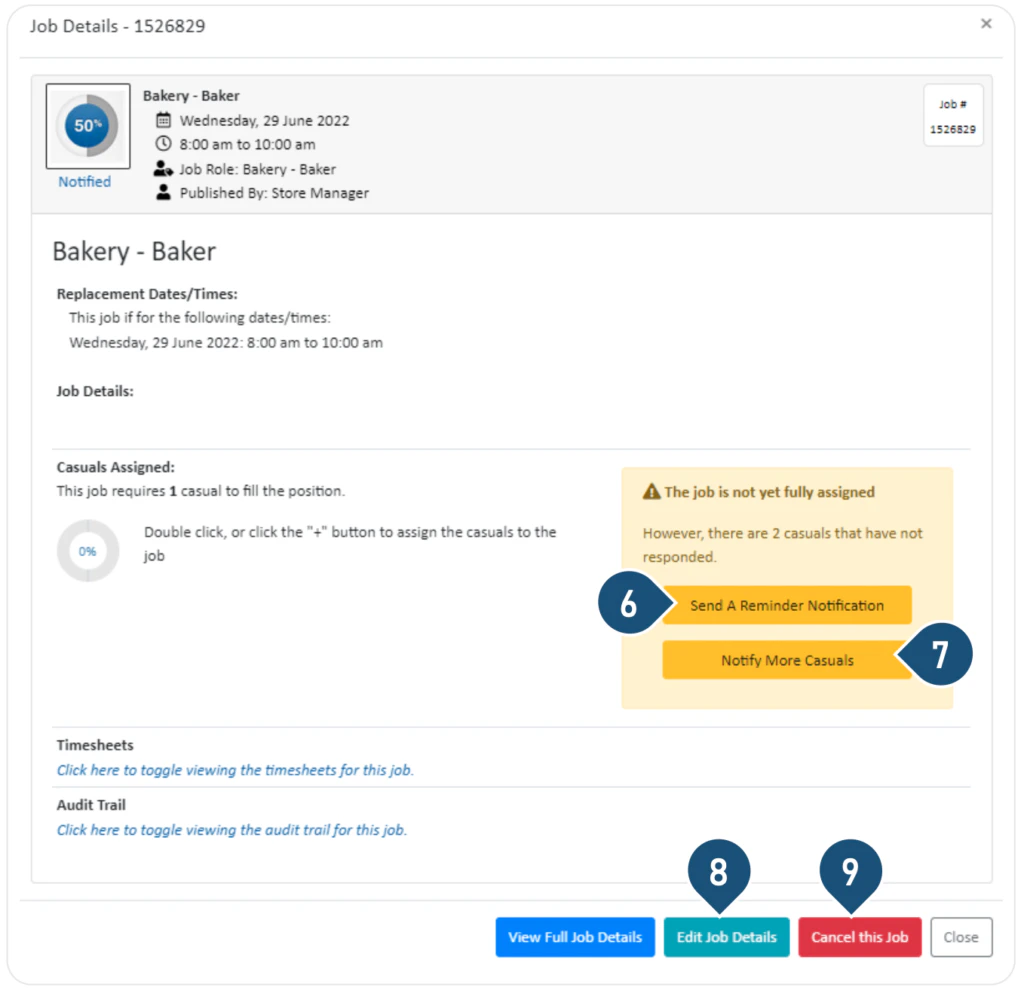Close the Job Details dialog with X
Image resolution: width=1024 pixels, height=994 pixels.
(x=986, y=24)
